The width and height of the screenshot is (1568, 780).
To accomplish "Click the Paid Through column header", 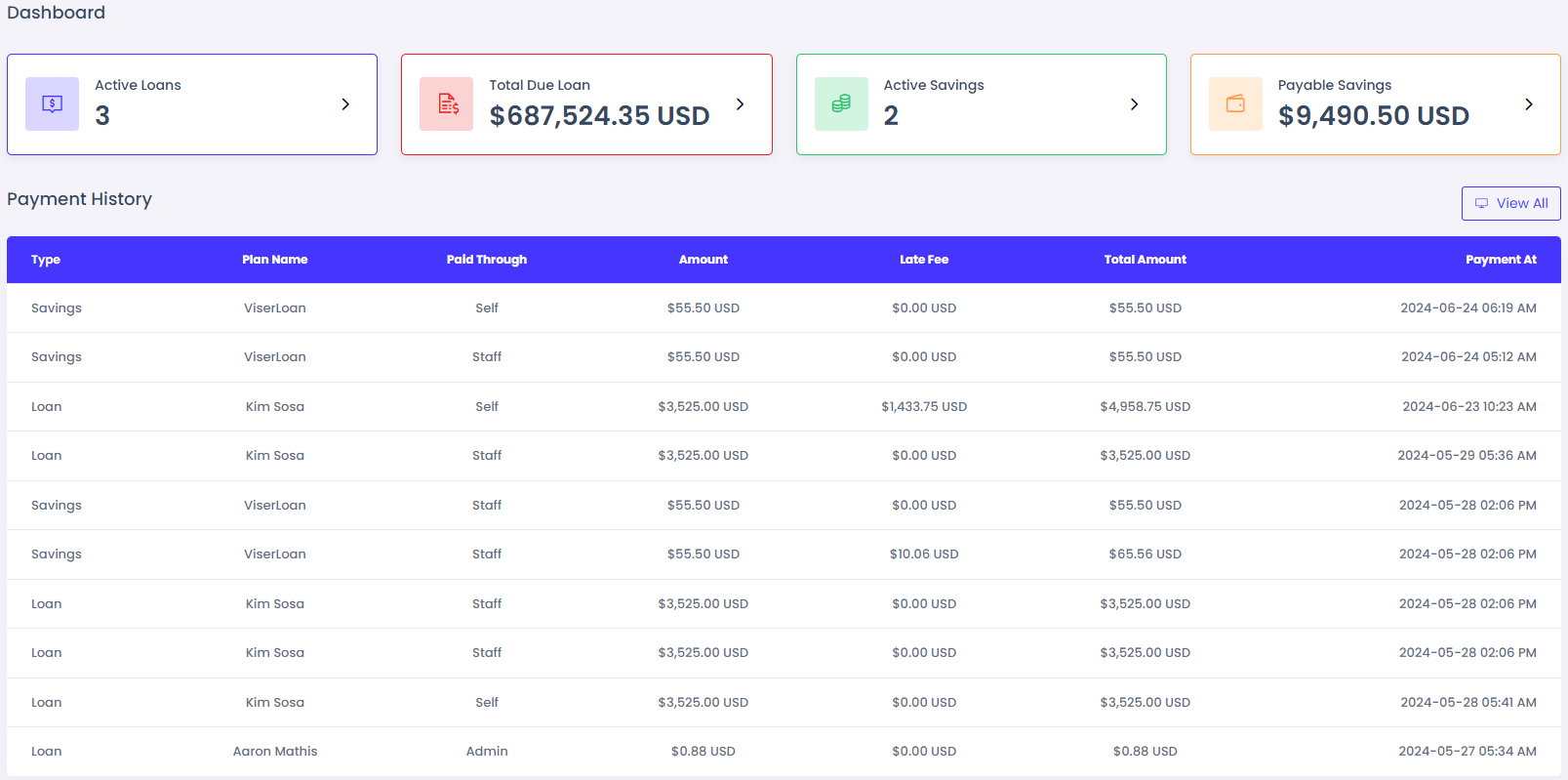I will [x=486, y=260].
